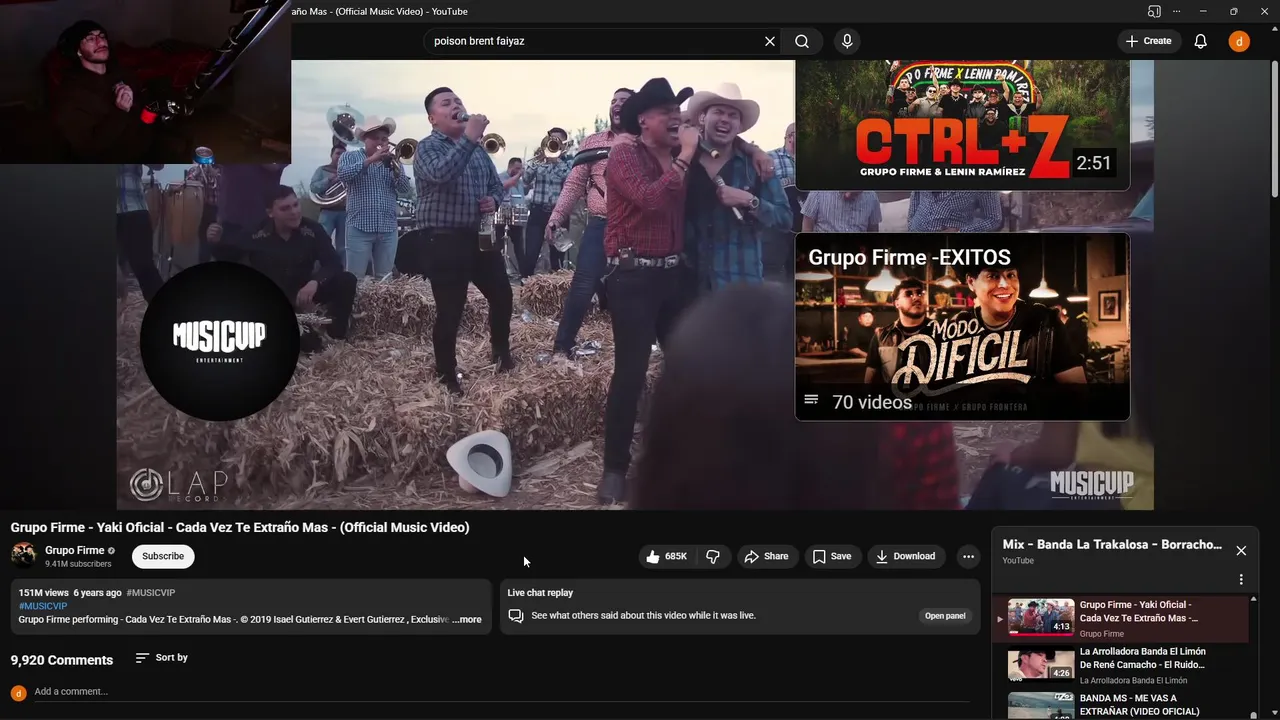Click the Mix - Banda La Trakalosa title
Screen dimensions: 1280x720
point(1112,545)
